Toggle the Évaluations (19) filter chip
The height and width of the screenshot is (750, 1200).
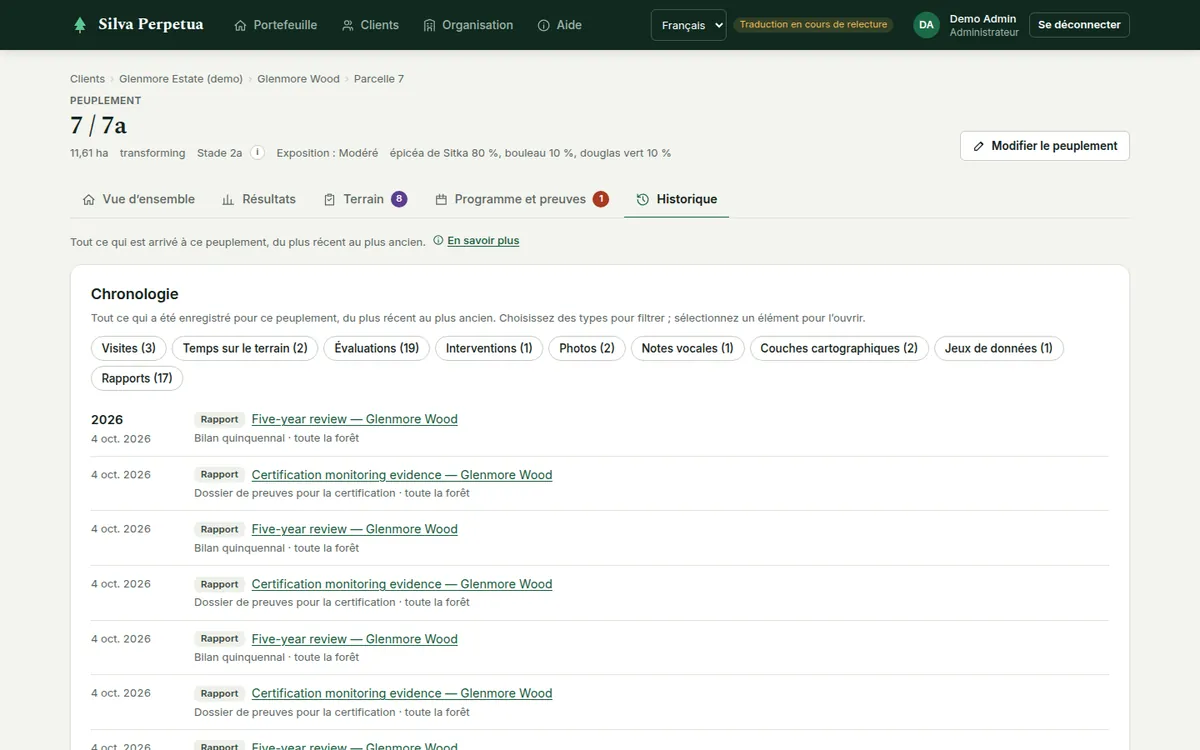tap(377, 348)
